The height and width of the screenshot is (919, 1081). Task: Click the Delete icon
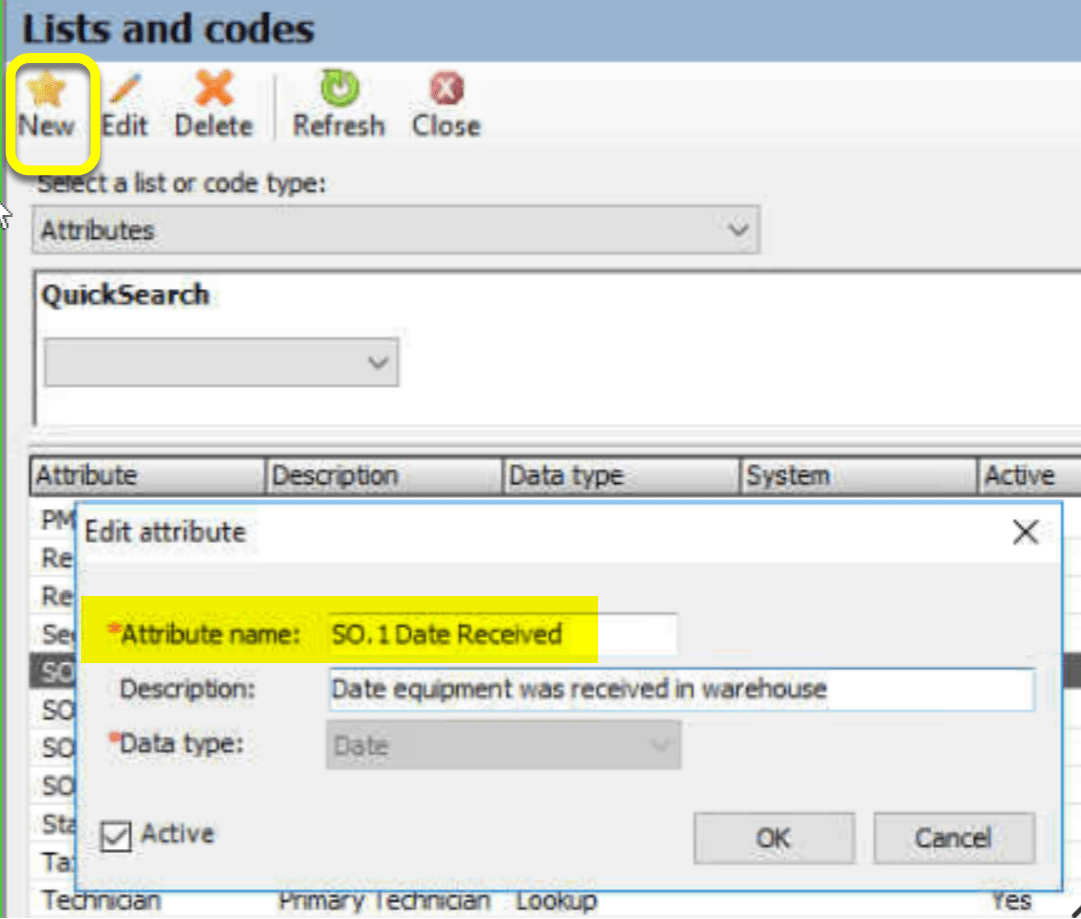pos(210,90)
